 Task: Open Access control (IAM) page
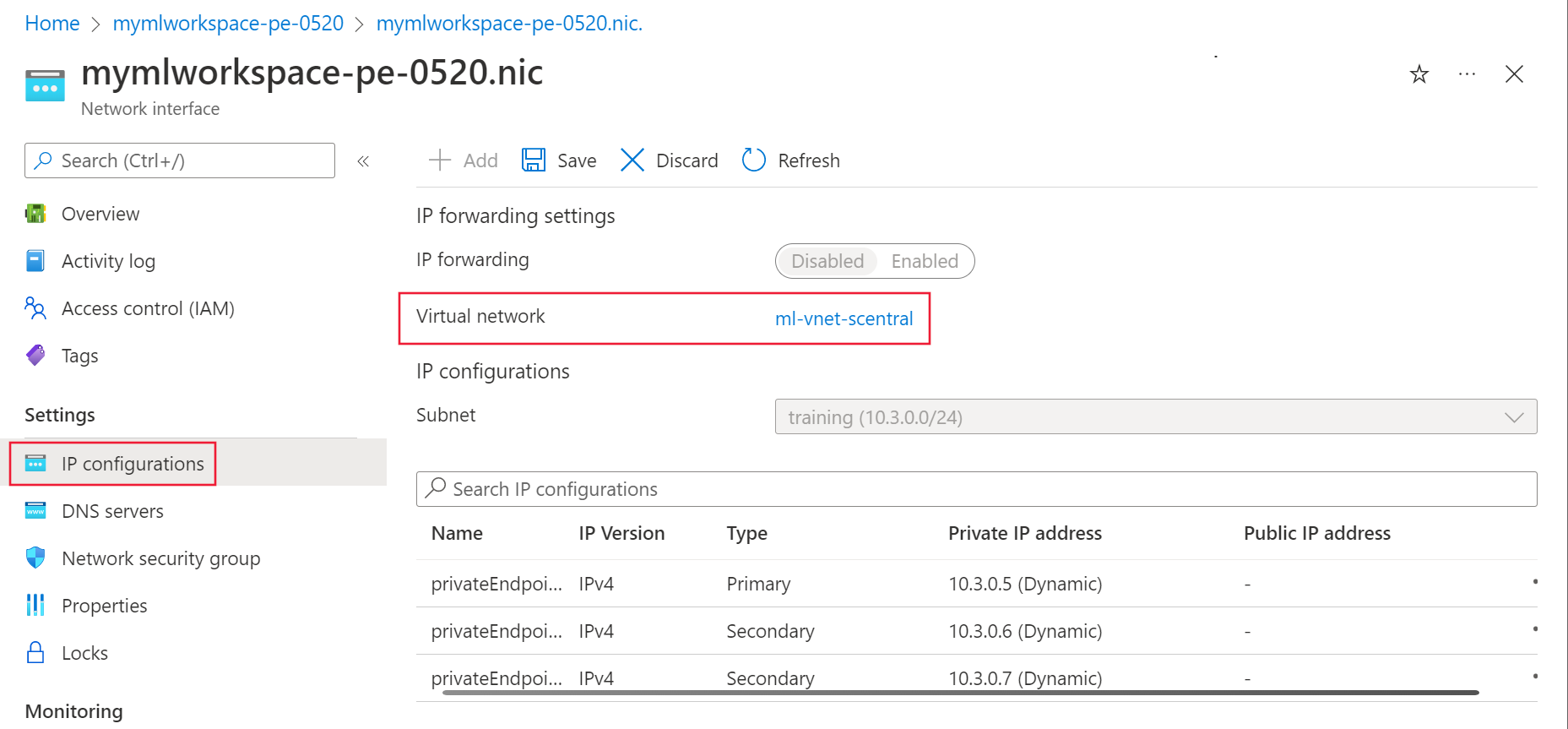[x=148, y=308]
